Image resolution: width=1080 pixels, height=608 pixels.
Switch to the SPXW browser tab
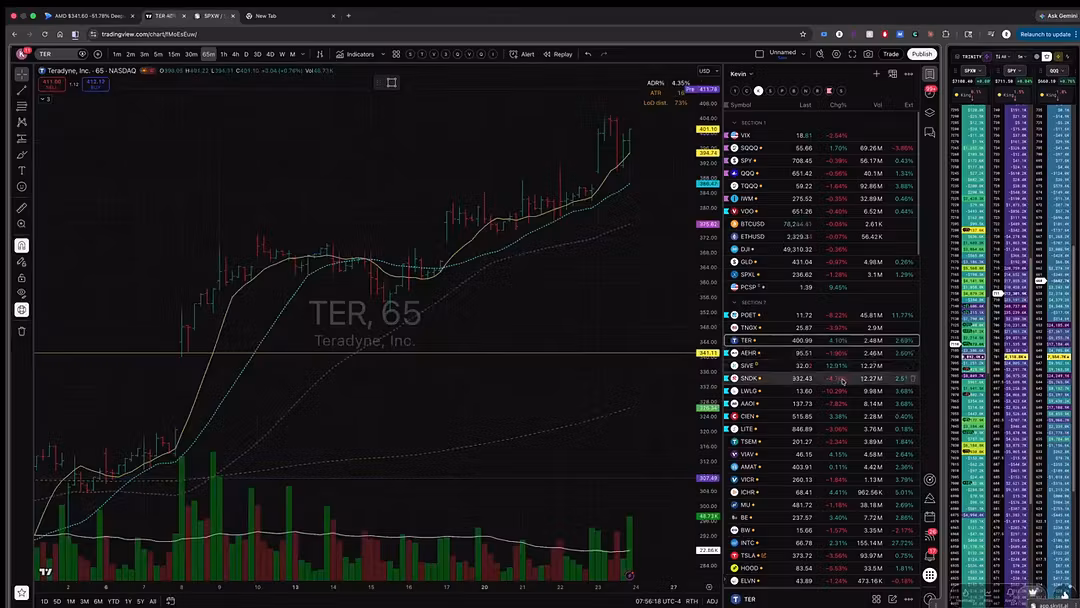coord(214,15)
